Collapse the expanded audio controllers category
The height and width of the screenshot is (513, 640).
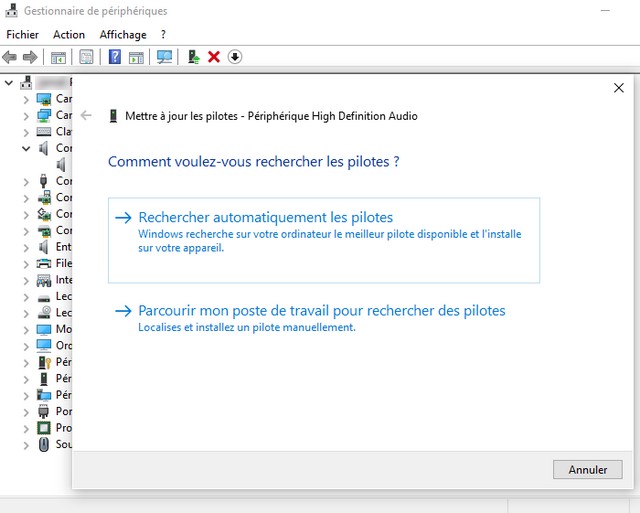click(27, 148)
